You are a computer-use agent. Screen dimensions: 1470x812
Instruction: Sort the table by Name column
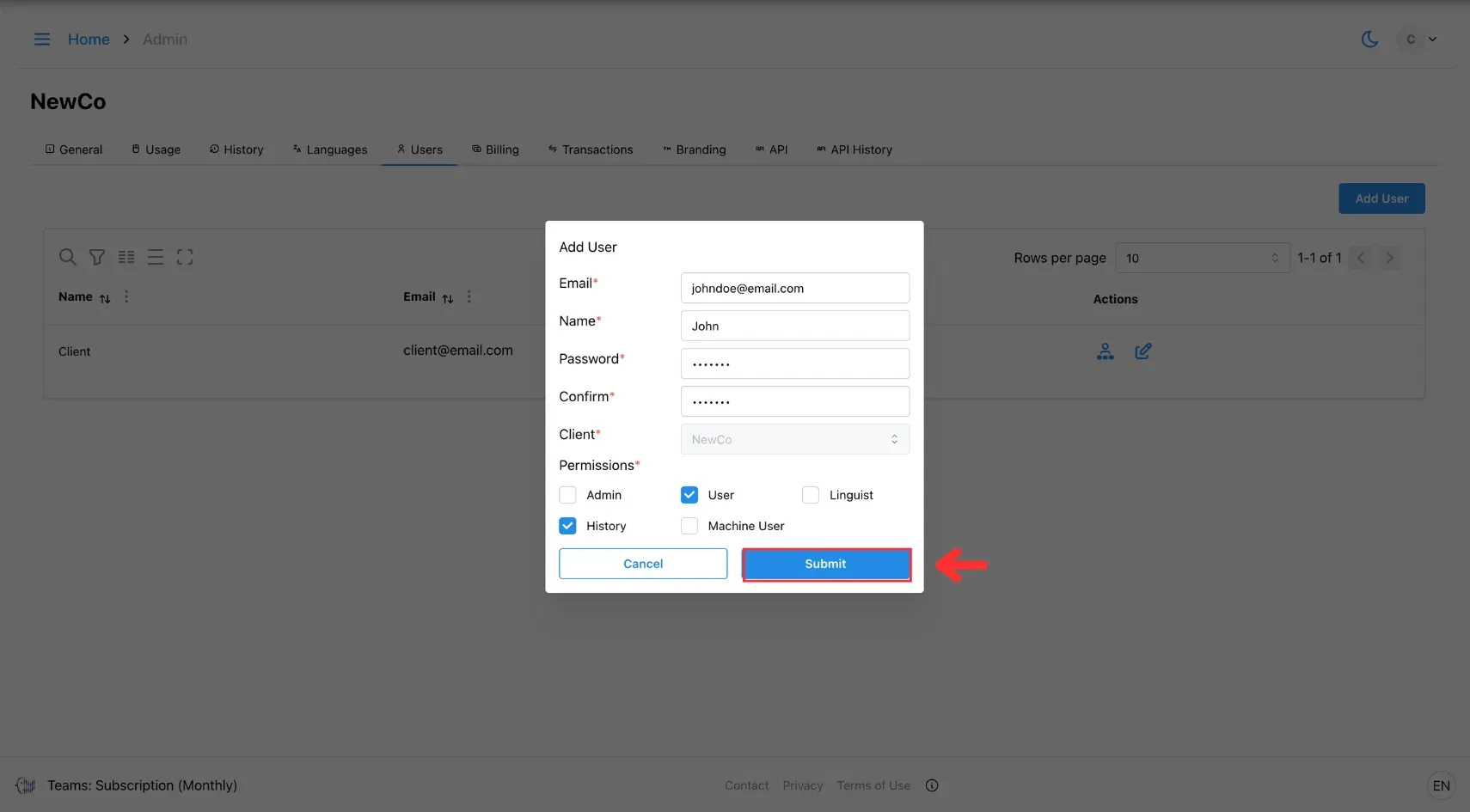[x=105, y=298]
